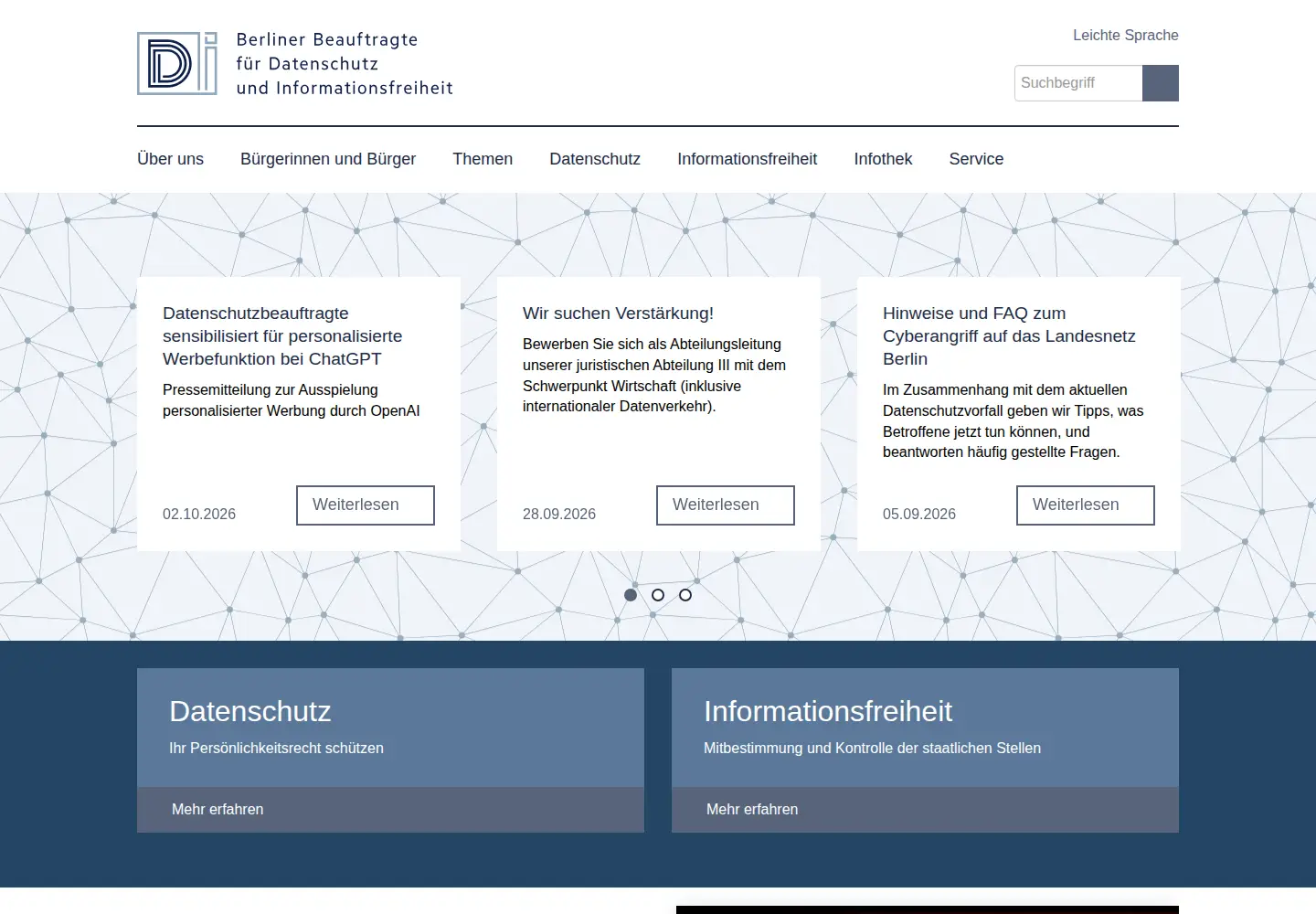The image size is (1316, 914).
Task: Focus the Suchbegriff search field
Action: click(1078, 83)
